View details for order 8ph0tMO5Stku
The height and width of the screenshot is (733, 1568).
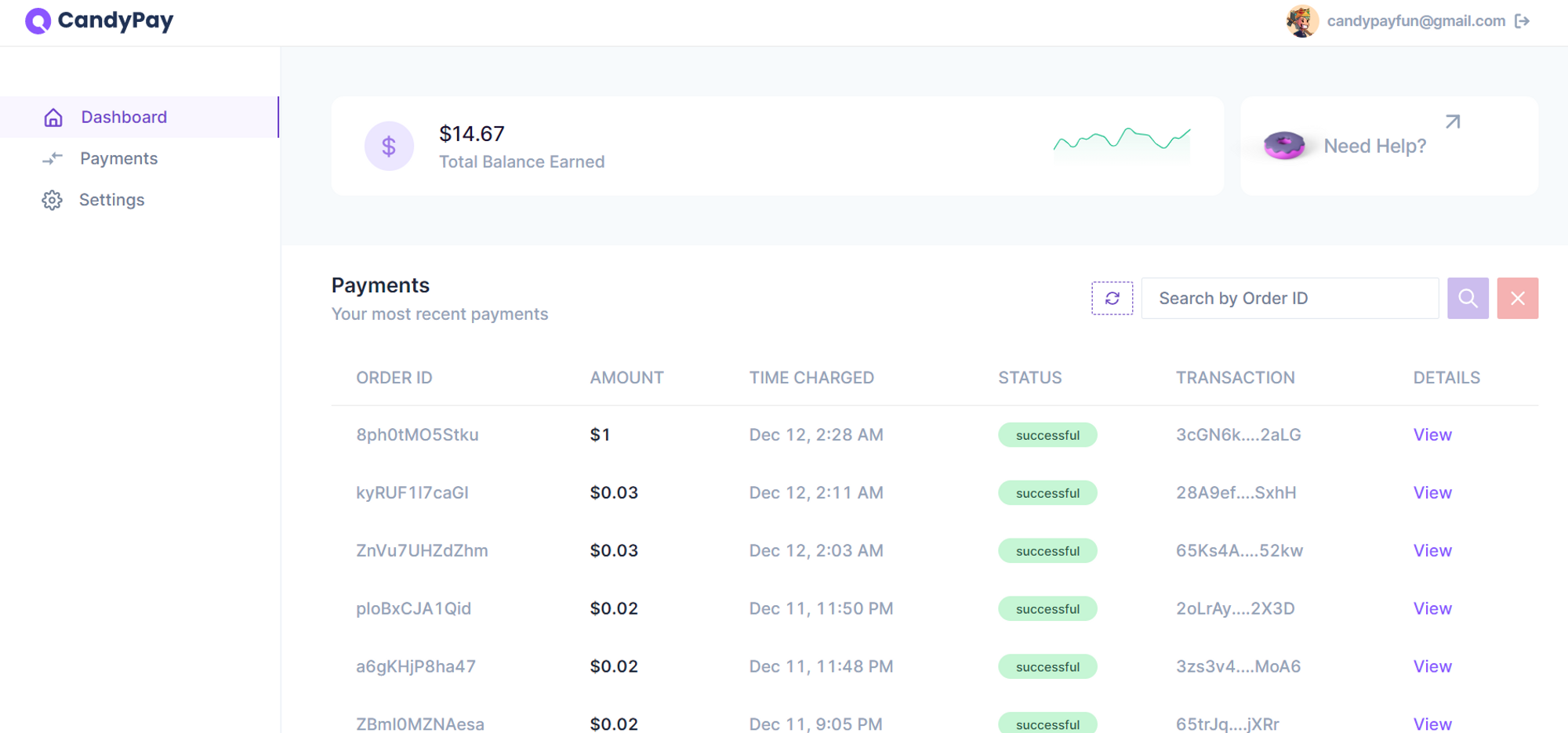(x=1432, y=434)
